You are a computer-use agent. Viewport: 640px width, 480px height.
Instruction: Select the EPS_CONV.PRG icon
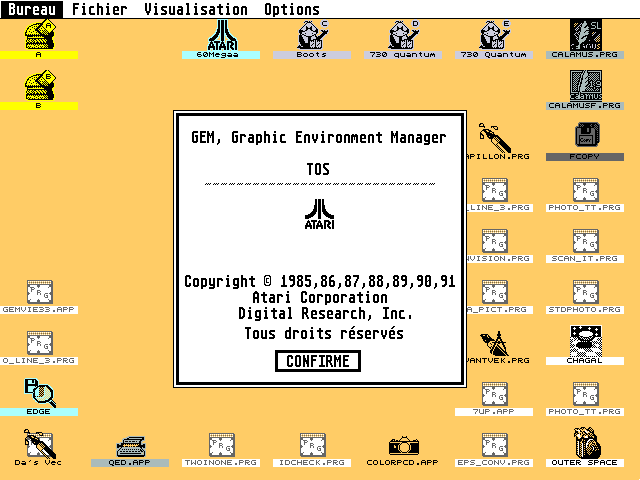[495, 445]
